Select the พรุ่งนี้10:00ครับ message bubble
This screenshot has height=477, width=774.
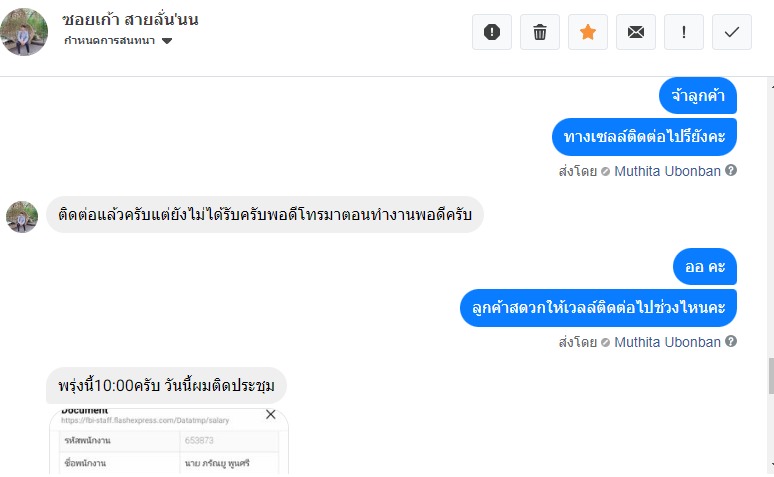point(167,386)
